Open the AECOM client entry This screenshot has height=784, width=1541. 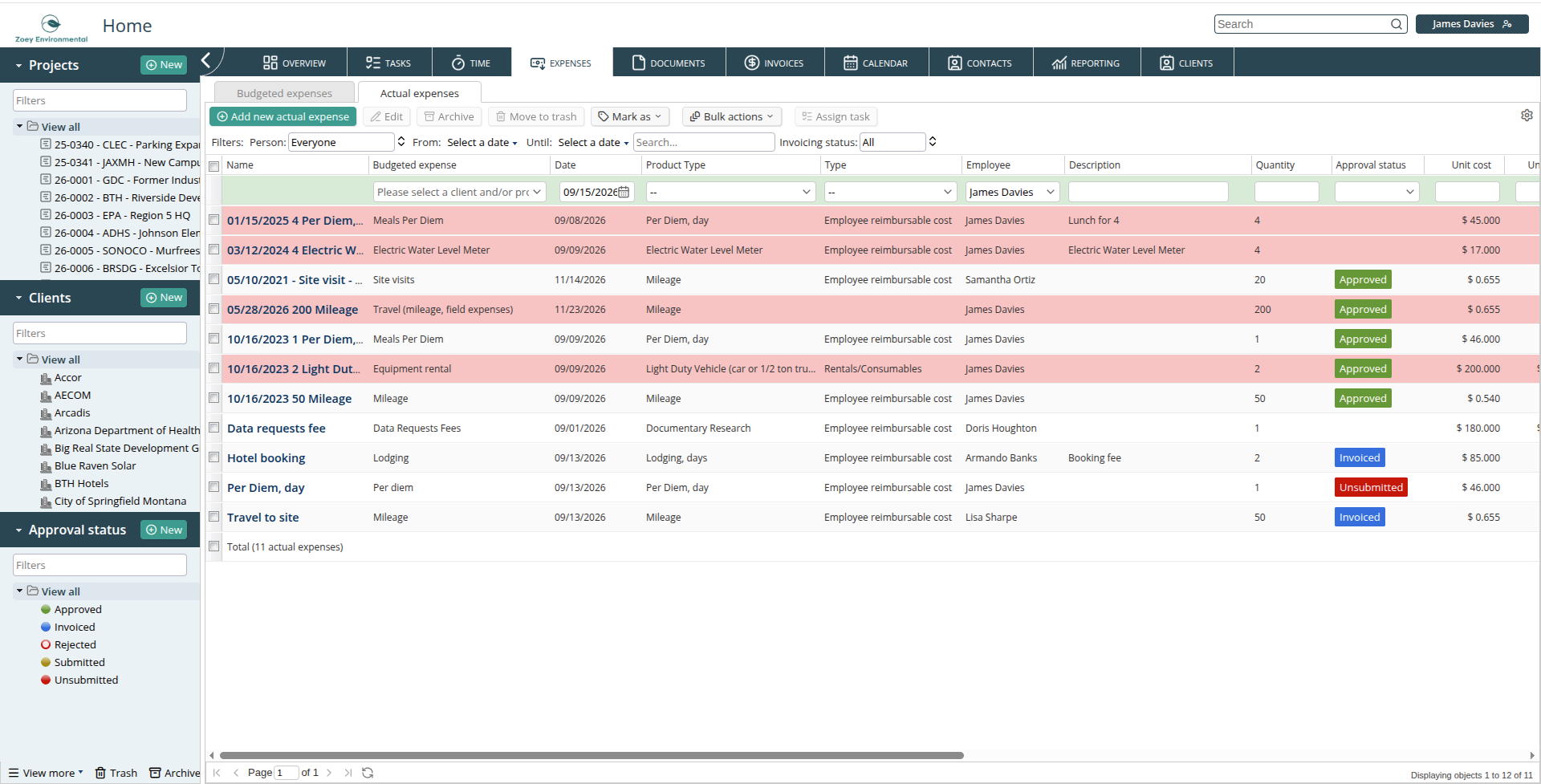coord(72,395)
